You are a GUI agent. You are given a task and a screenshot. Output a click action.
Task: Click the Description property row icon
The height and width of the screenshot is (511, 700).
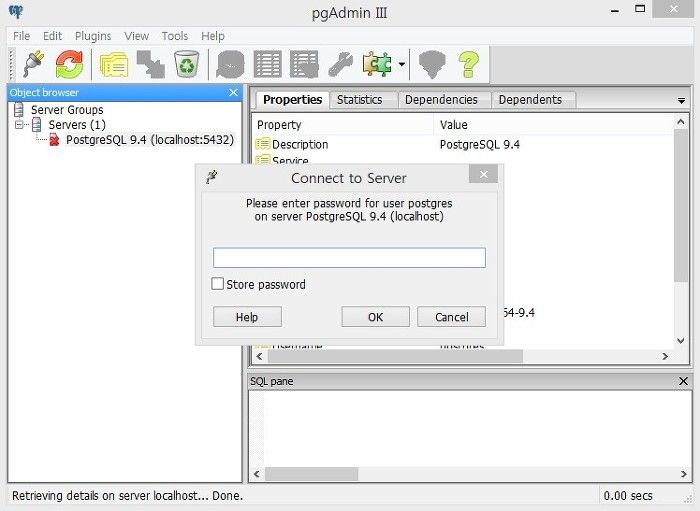point(262,144)
